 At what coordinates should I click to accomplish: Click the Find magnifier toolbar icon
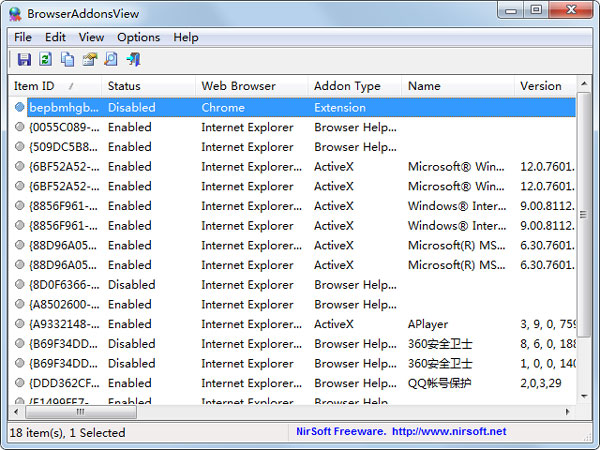tap(111, 60)
